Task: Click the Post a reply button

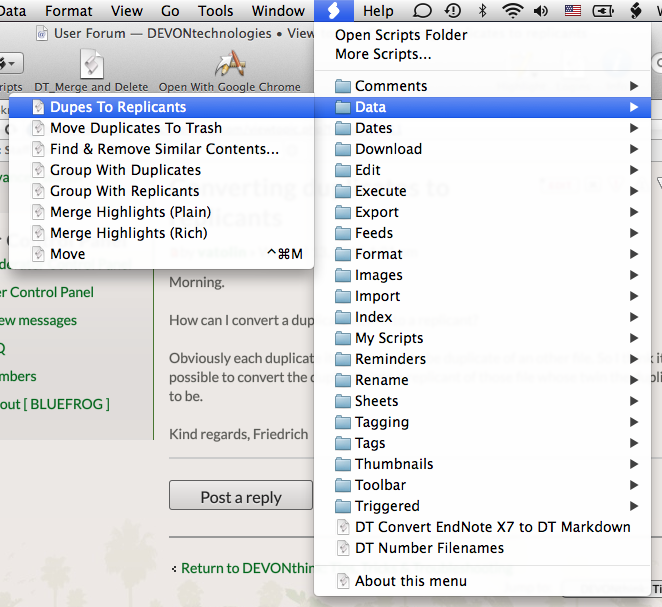Action: coord(241,495)
